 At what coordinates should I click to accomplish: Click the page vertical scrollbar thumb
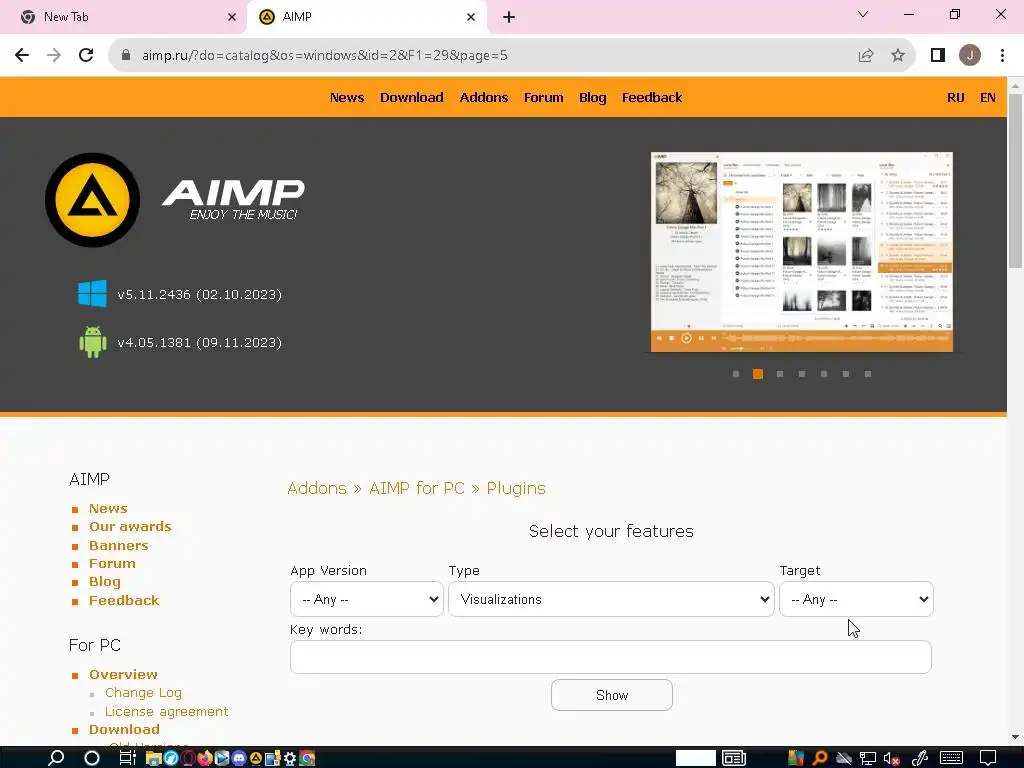[x=1015, y=181]
